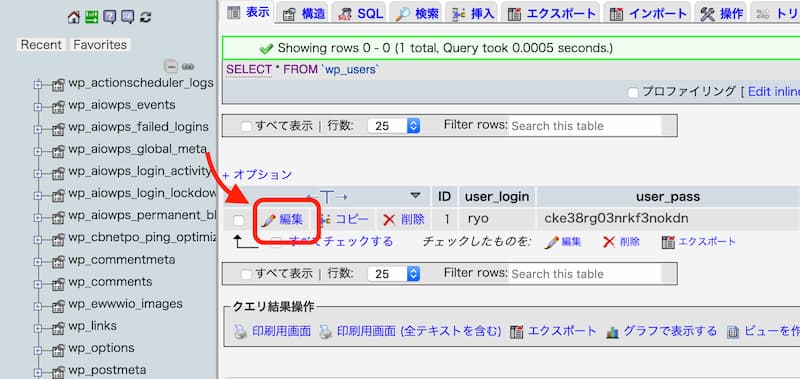
Task: Click the グラフで表示する chart icon
Action: (x=613, y=333)
